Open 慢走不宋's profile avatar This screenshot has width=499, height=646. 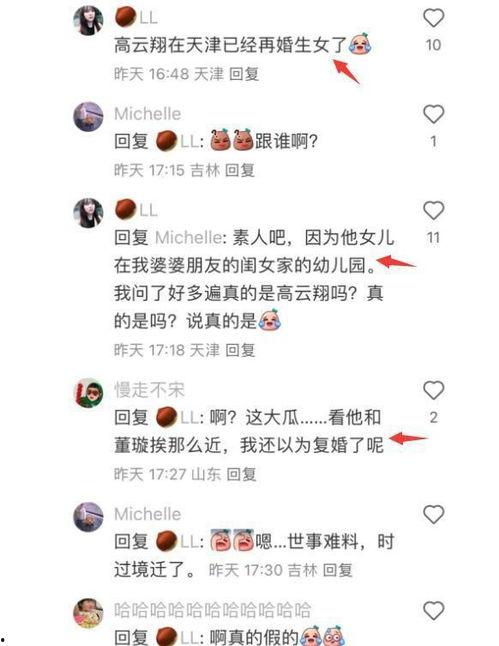coord(88,393)
